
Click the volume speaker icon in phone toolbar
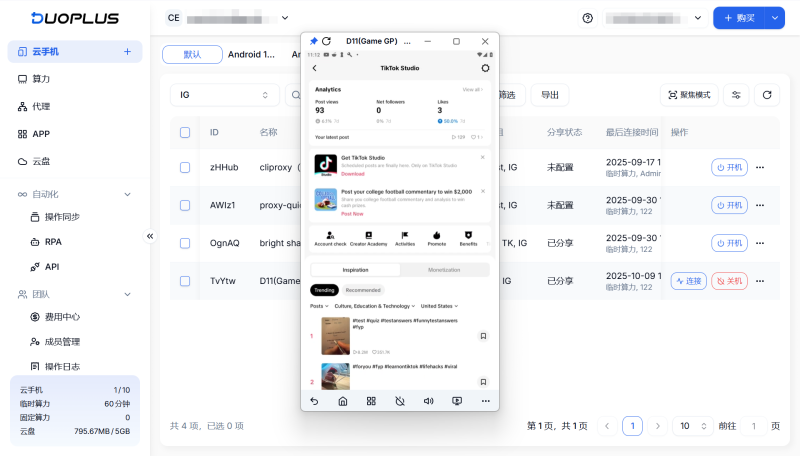click(x=428, y=401)
